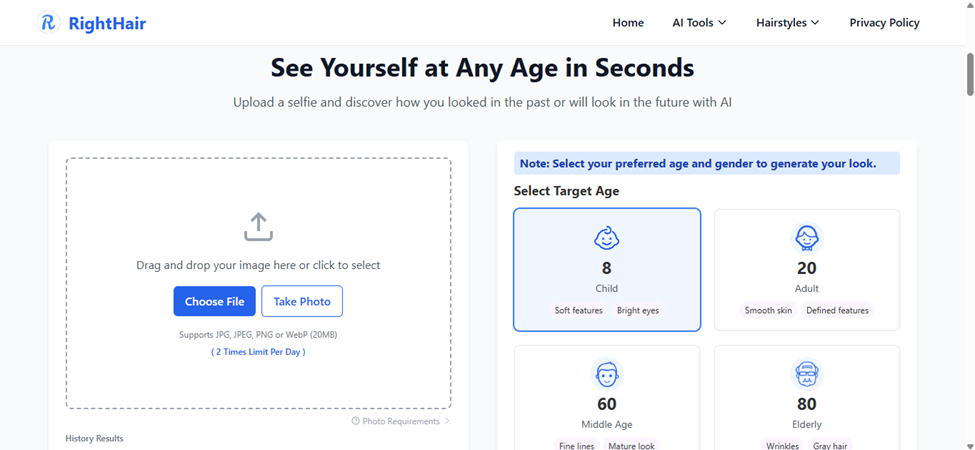Expand the Hairstyles dropdown menu
The width and height of the screenshot is (975, 450).
[x=787, y=23]
